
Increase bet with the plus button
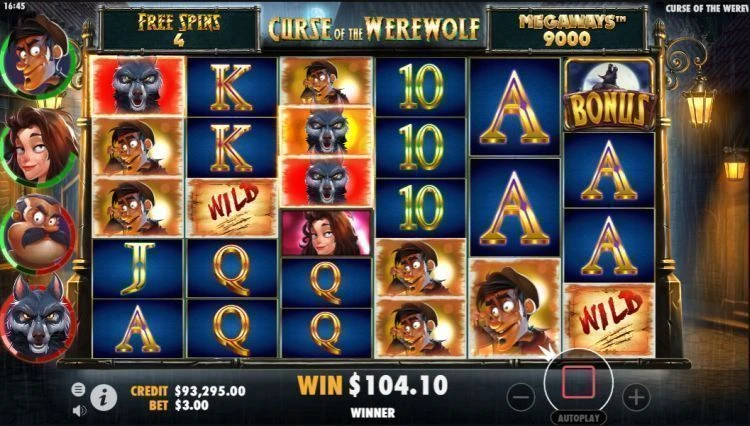(636, 397)
